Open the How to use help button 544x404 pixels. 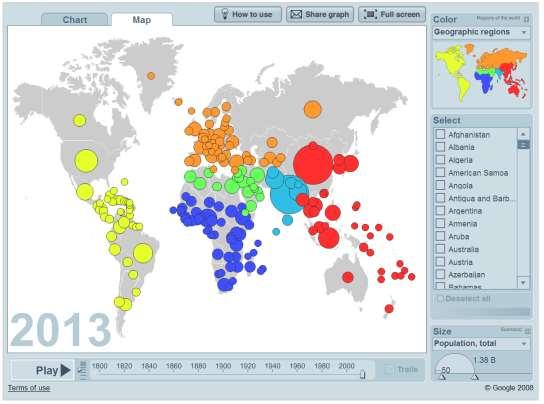pyautogui.click(x=248, y=15)
